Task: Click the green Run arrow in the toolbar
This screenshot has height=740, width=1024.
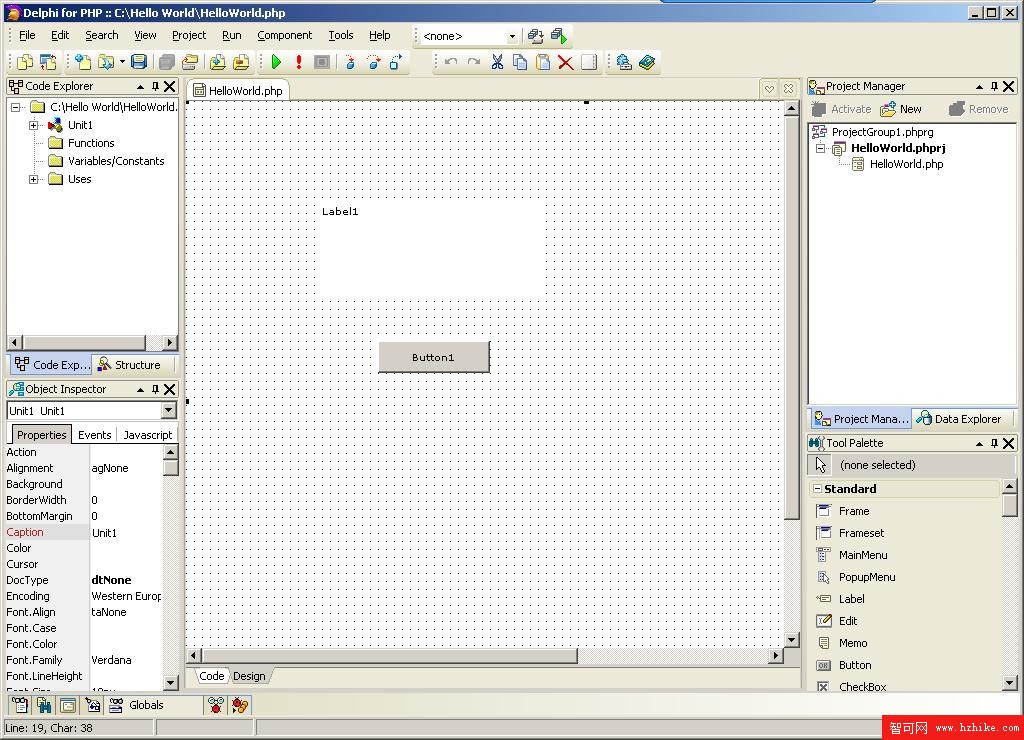Action: click(x=276, y=62)
